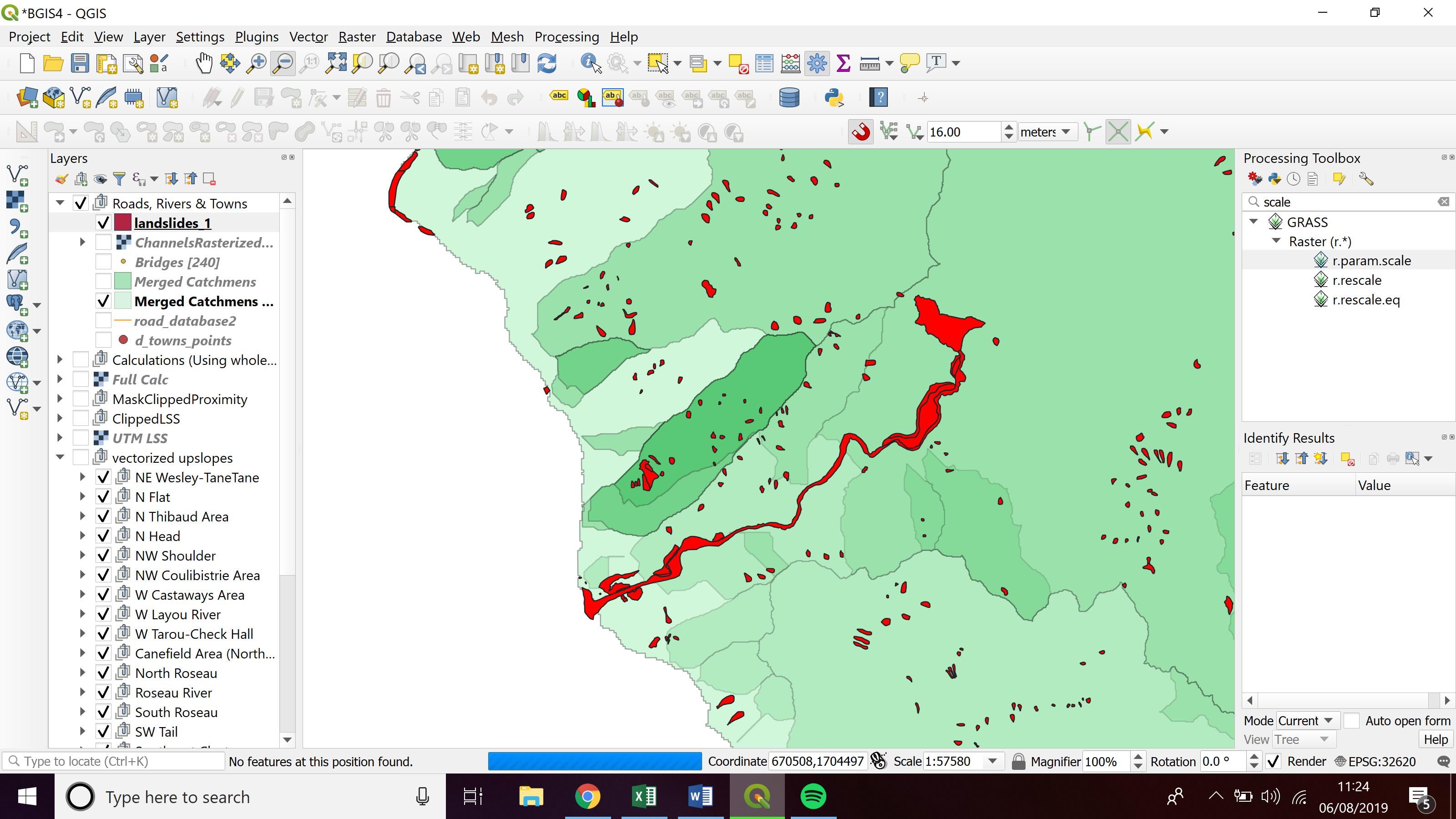Viewport: 1456px width, 819px height.
Task: Open the Layer menu
Action: click(149, 37)
